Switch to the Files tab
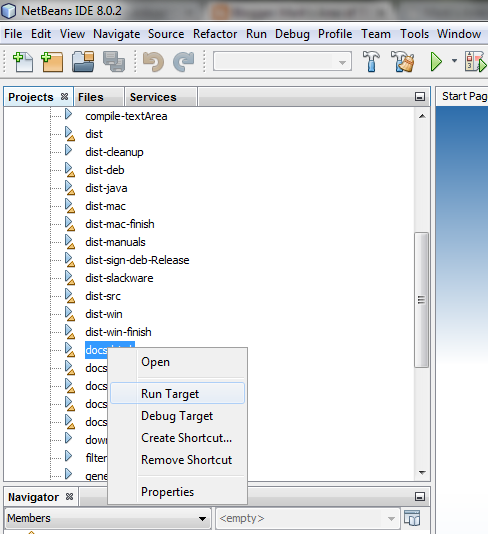Viewport: 488px width, 534px height. (91, 97)
